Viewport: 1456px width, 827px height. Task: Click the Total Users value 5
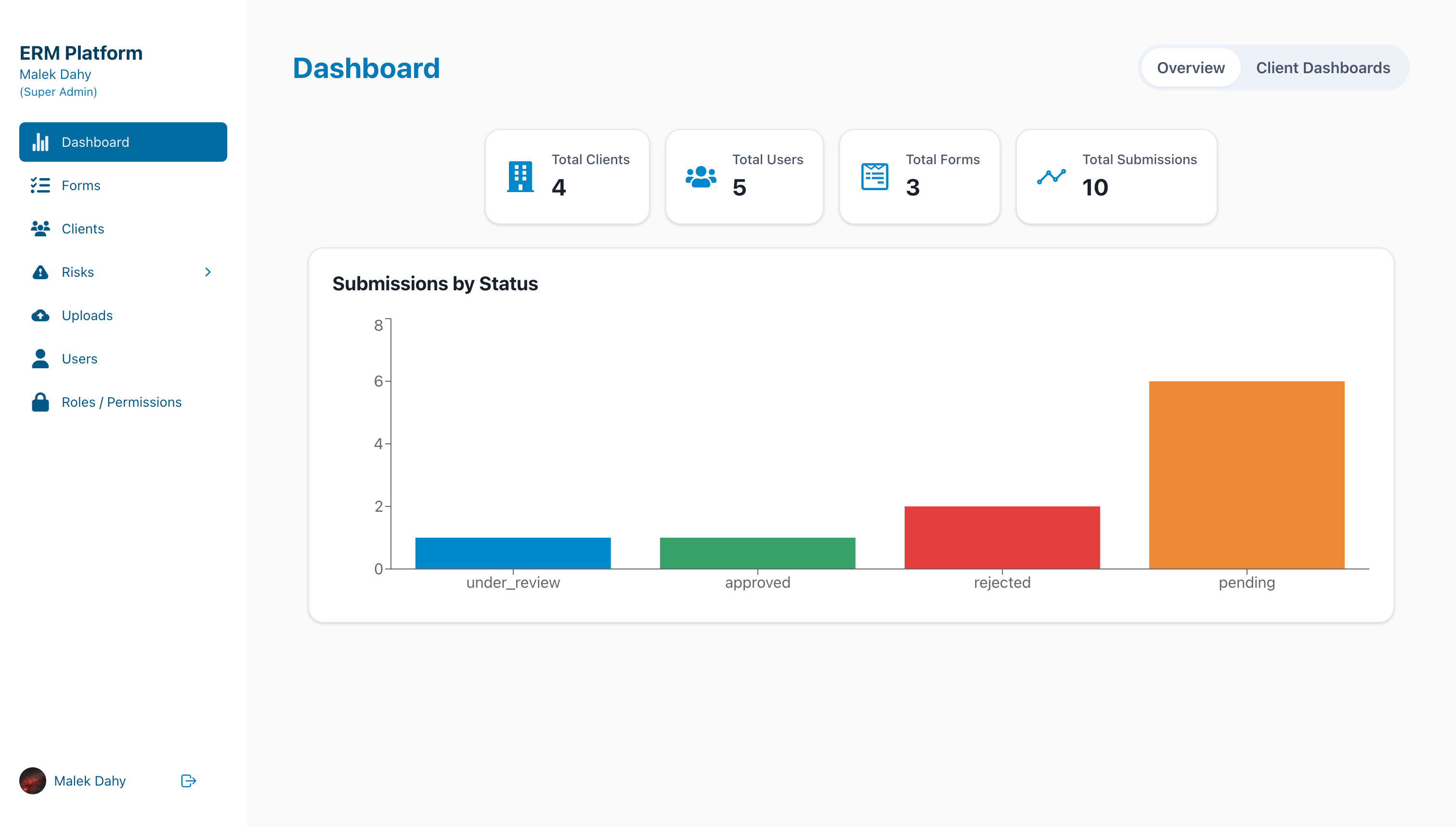(x=739, y=187)
